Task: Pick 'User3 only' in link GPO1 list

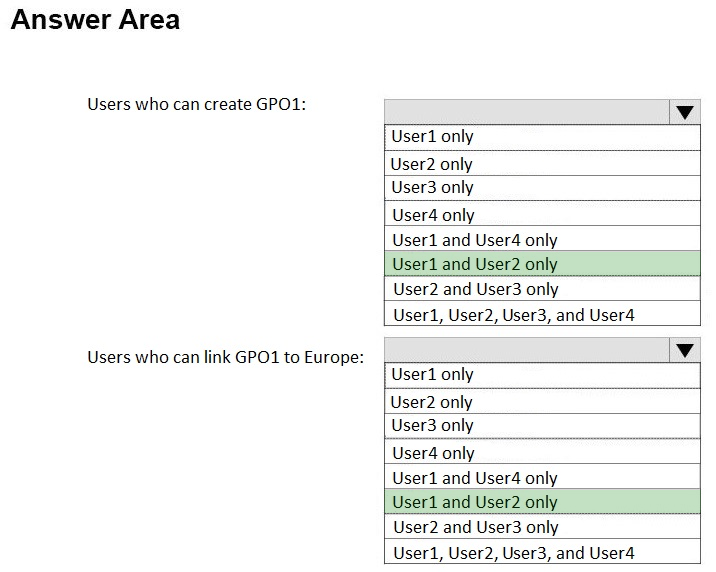Action: coord(542,426)
